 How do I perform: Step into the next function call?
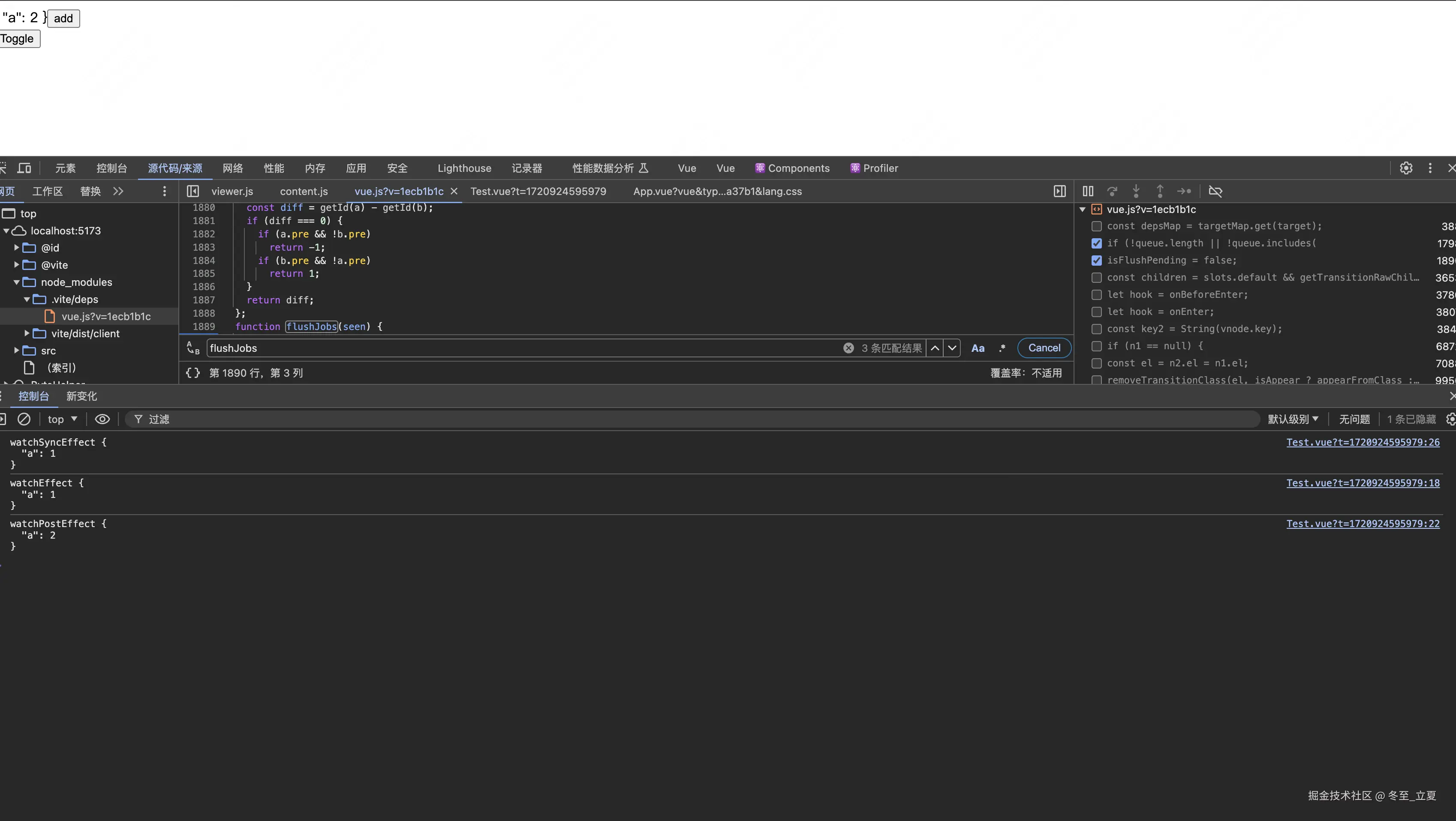pos(1136,191)
